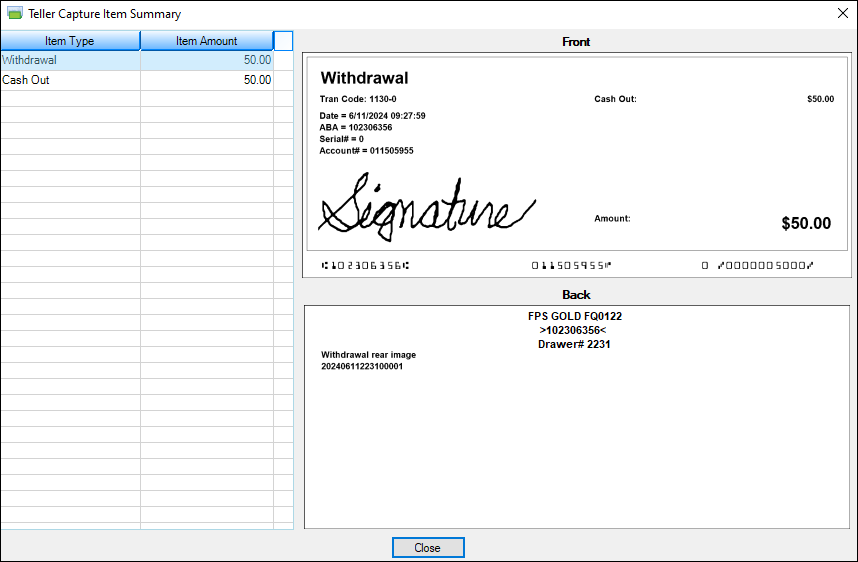Screen dimensions: 858x562
Task: Click the Tran Code: 1130-0 text
Action: tap(358, 99)
